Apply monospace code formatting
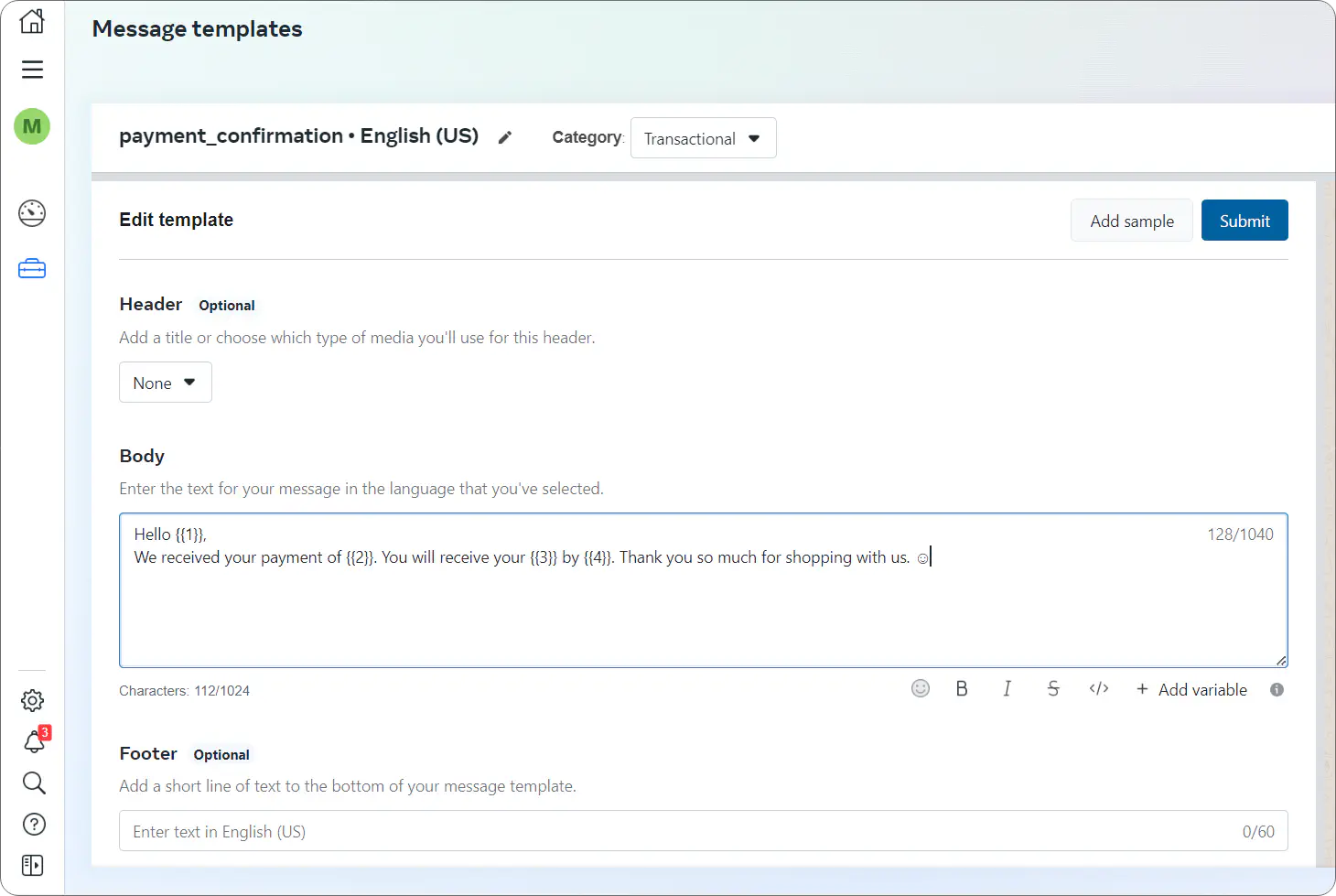1336x896 pixels. [x=1099, y=688]
